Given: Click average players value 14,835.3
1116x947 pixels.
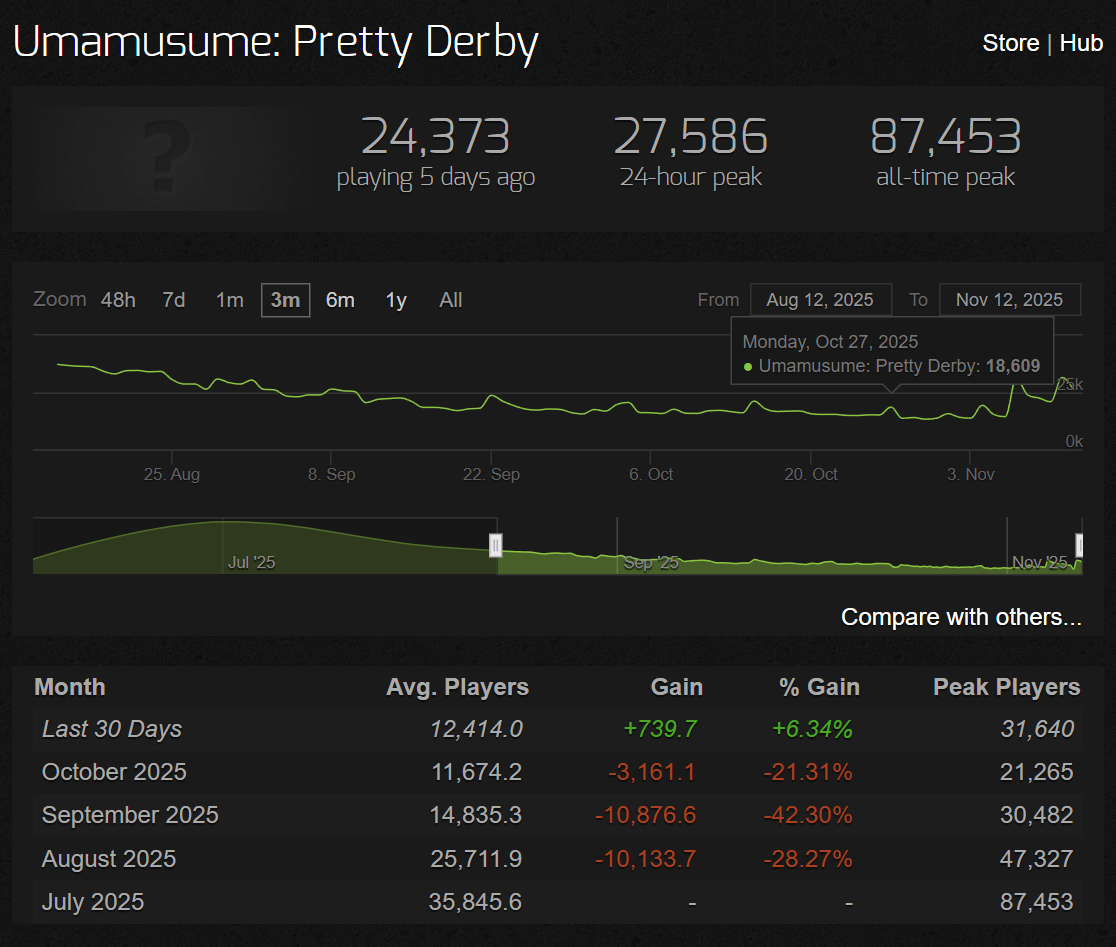Looking at the screenshot, I should (475, 815).
